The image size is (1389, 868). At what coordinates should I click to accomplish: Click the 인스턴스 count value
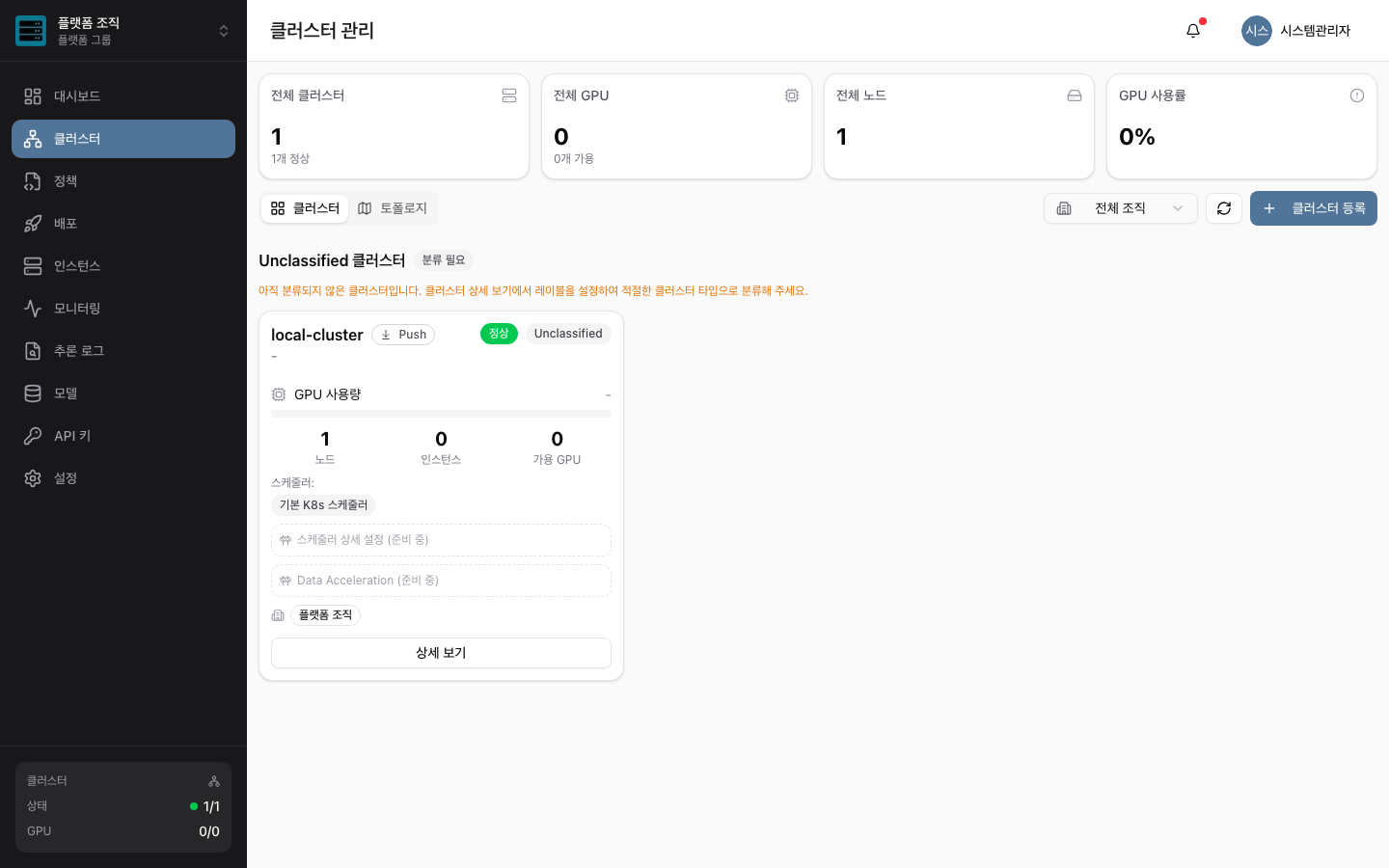441,439
